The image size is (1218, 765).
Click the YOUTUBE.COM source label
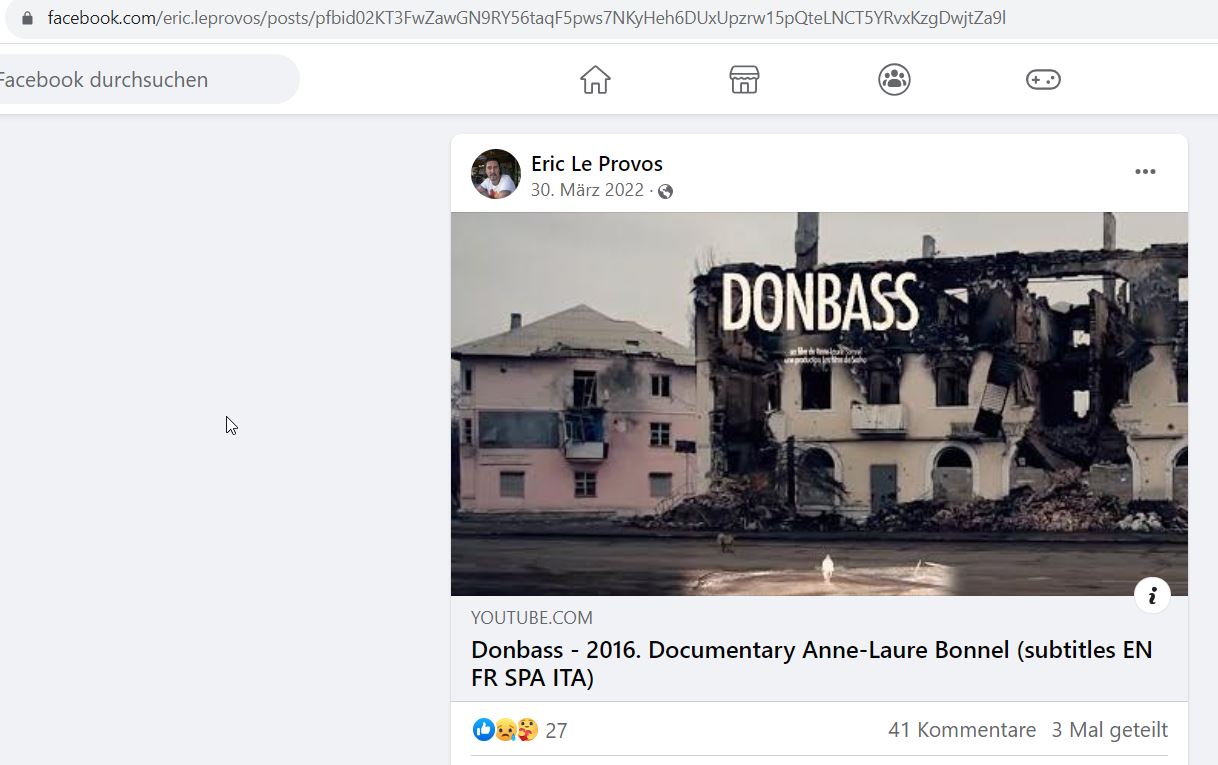click(532, 618)
